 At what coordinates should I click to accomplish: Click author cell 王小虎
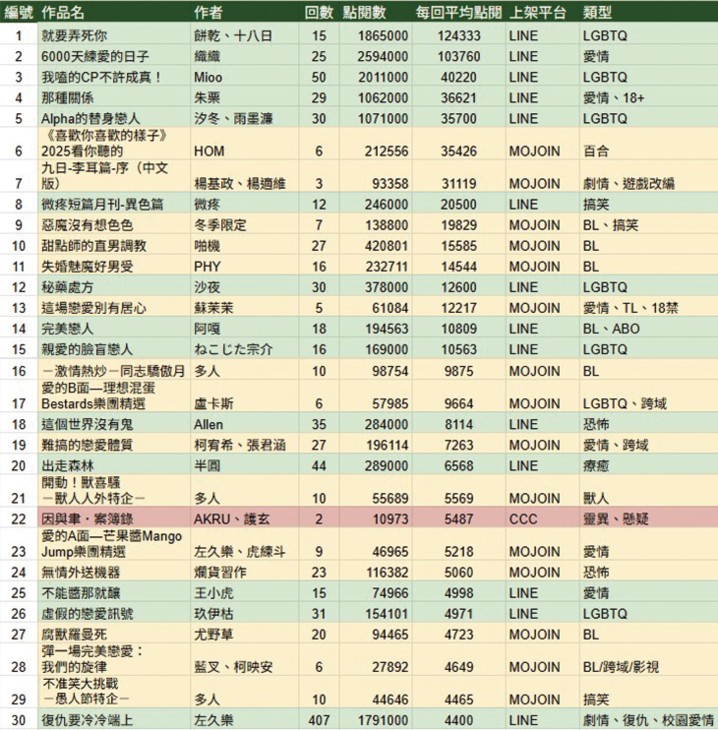pos(213,593)
